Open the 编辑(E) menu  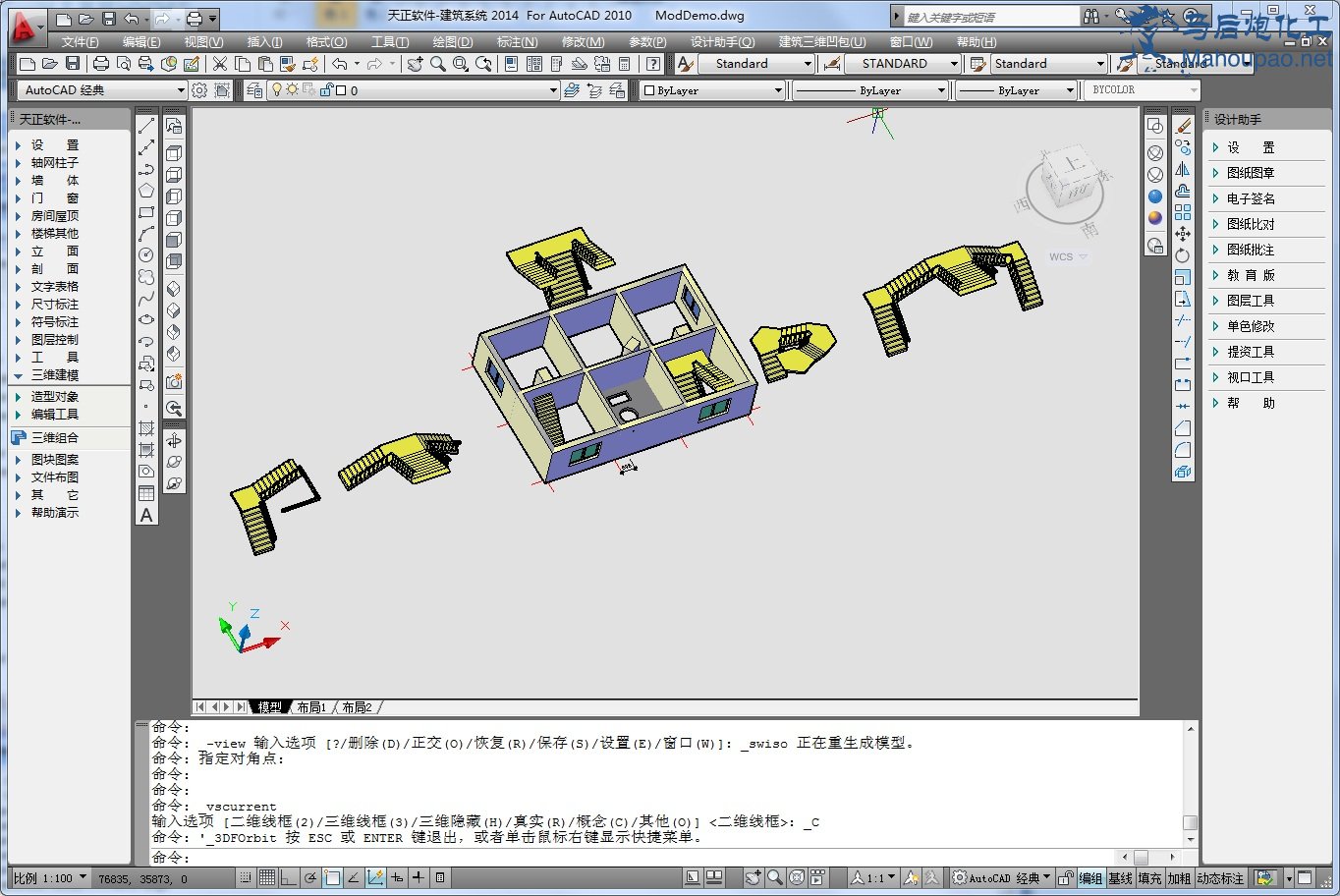[x=141, y=42]
